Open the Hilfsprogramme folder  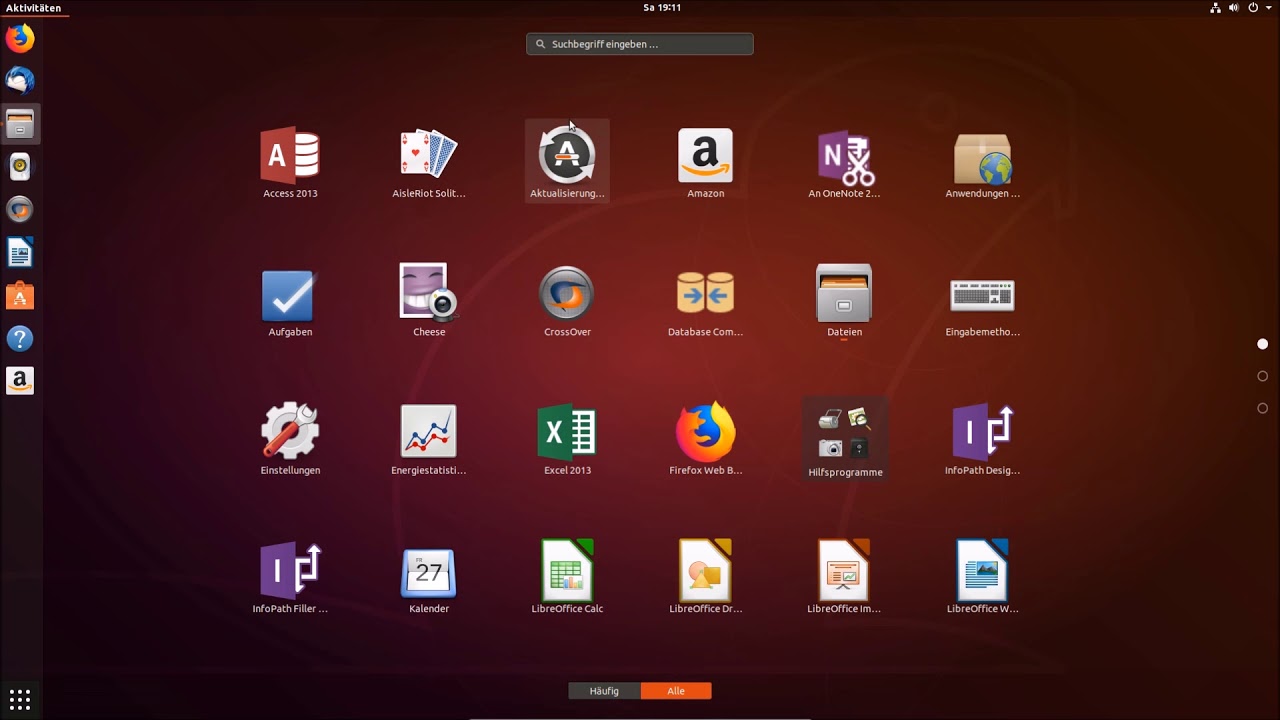[x=845, y=440]
